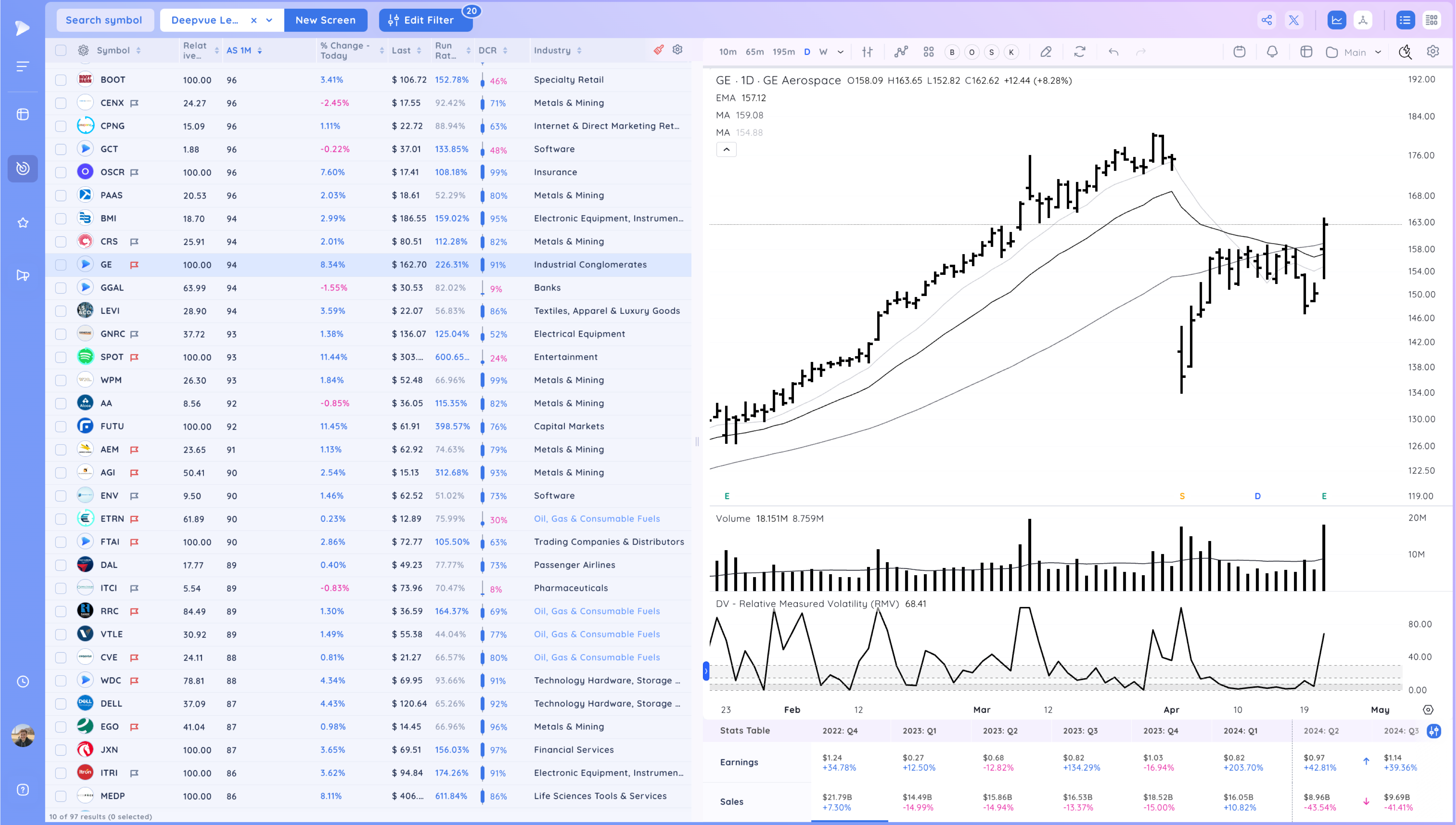Screen dimensions: 1456x825
Task: Select the 195m timeframe
Action: tap(784, 52)
